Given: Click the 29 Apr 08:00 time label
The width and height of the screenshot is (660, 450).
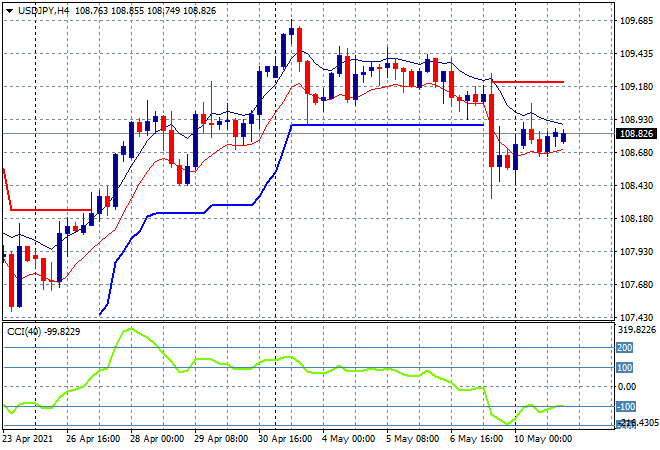Looking at the screenshot, I should coord(221,439).
